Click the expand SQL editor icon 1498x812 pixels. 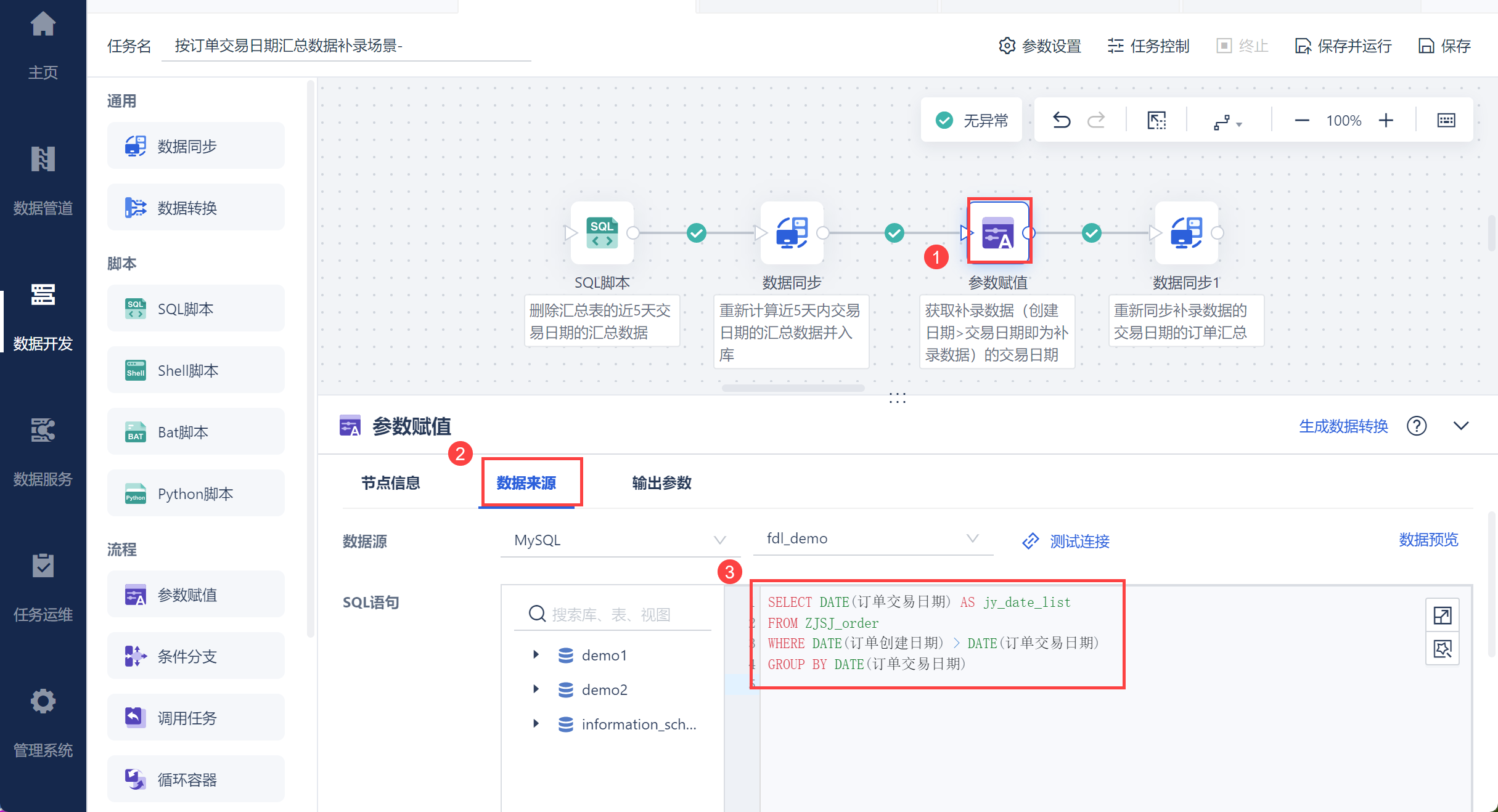coord(1442,615)
